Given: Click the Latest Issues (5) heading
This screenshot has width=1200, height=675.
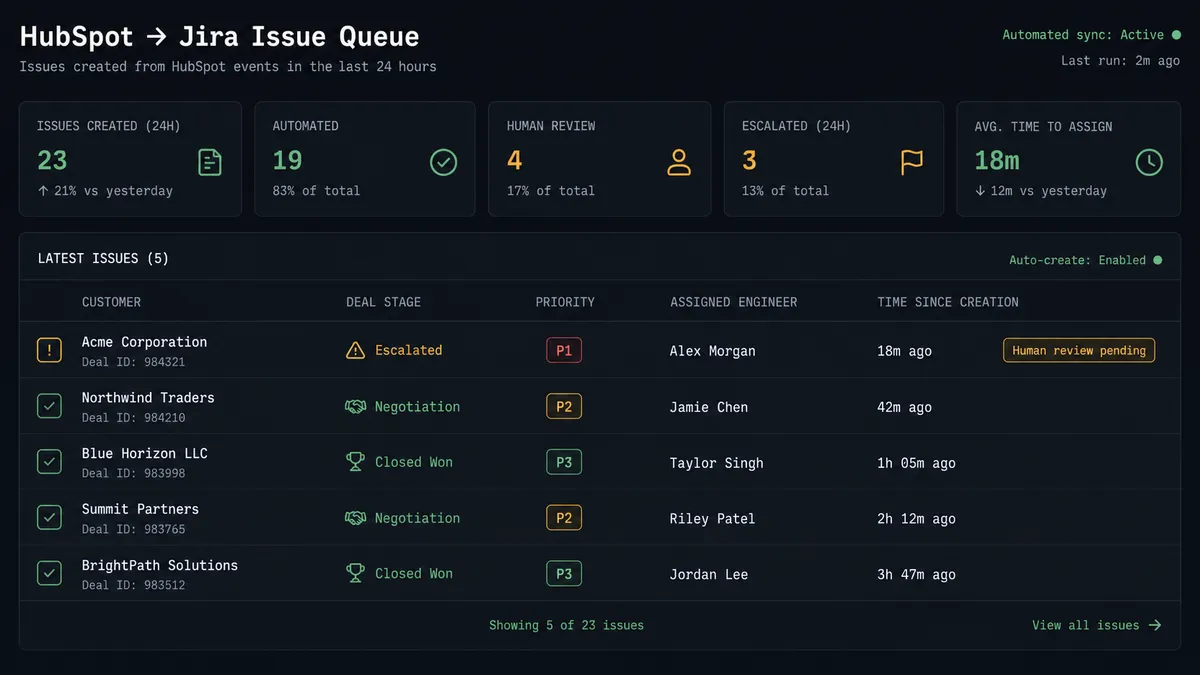Looking at the screenshot, I should (x=103, y=259).
